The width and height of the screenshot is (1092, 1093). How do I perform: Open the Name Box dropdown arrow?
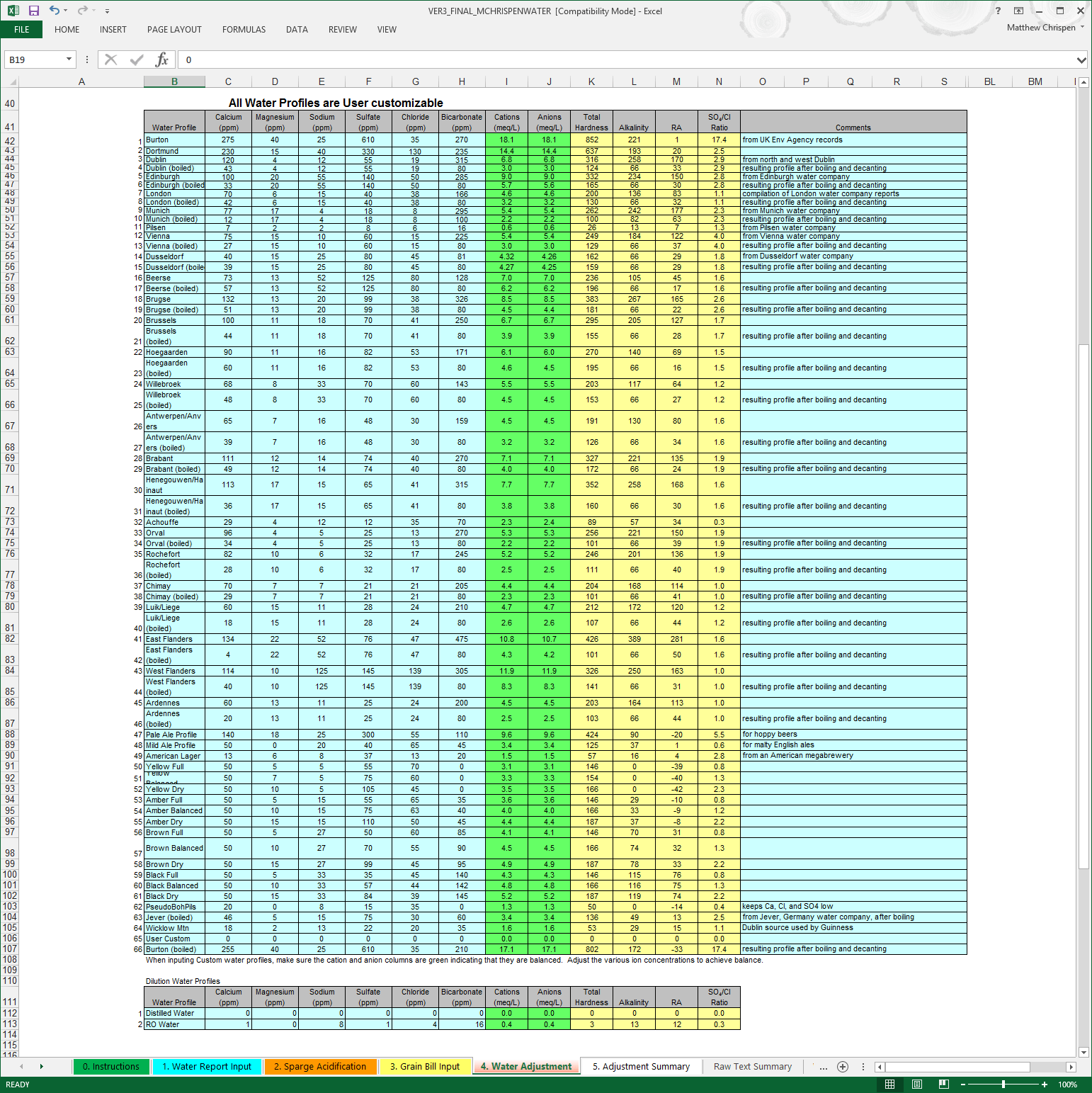[69, 60]
